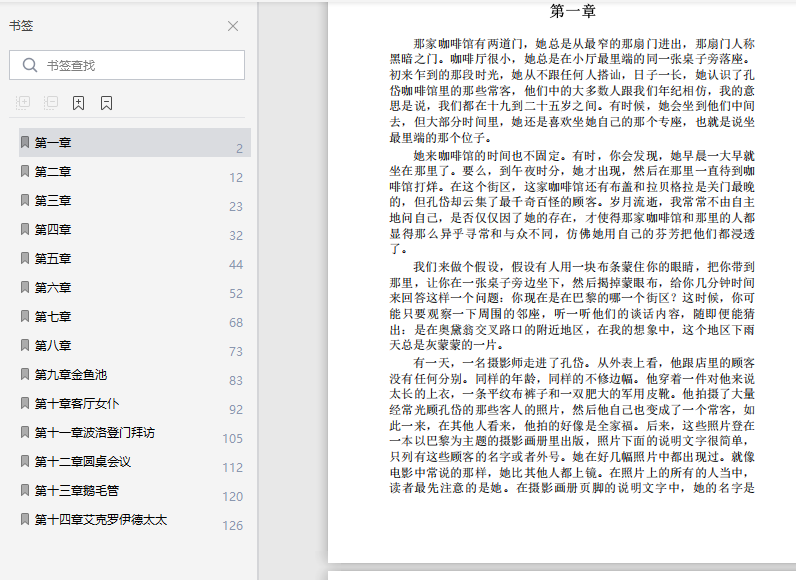This screenshot has width=796, height=580.
Task: Select the 第一章 bookmark
Action: pyautogui.click(x=135, y=143)
